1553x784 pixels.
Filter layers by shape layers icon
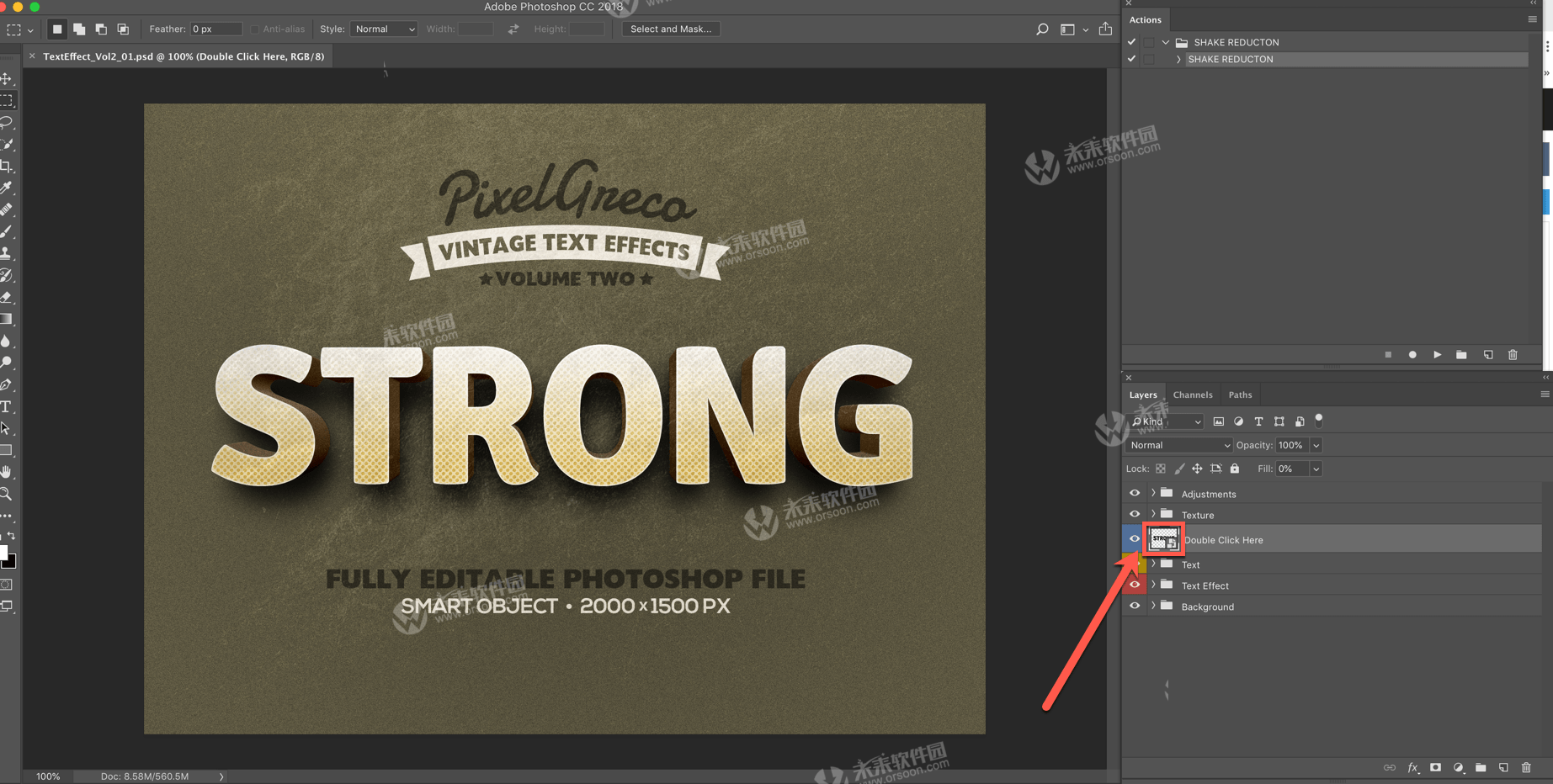pyautogui.click(x=1279, y=421)
